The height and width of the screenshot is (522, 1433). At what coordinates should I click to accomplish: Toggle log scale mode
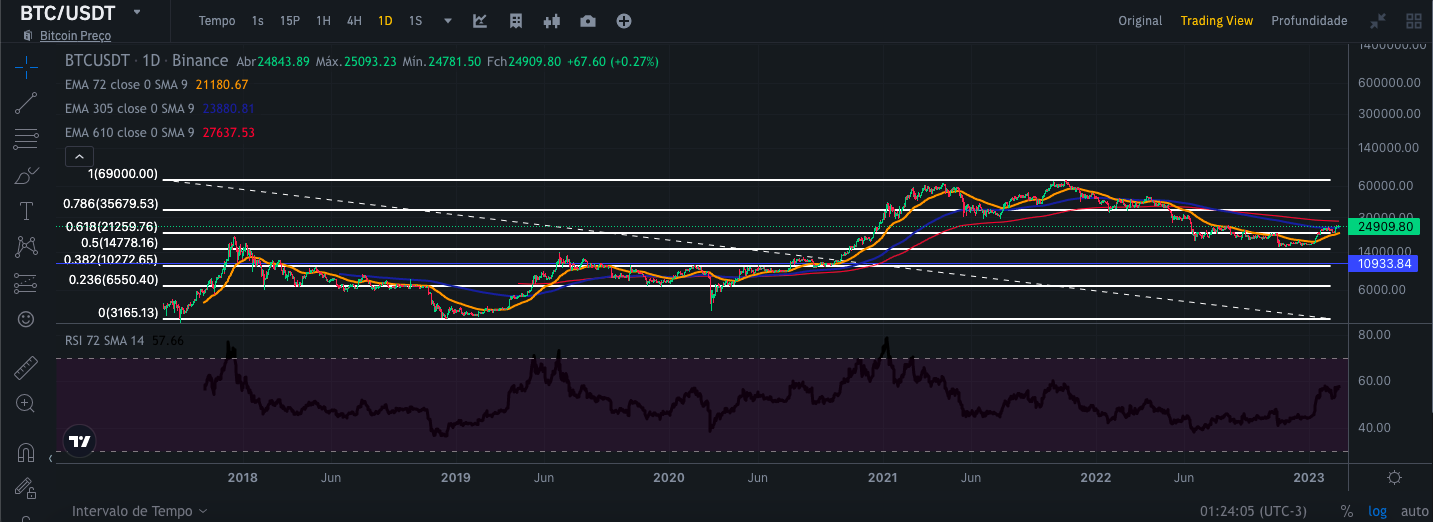[1378, 511]
